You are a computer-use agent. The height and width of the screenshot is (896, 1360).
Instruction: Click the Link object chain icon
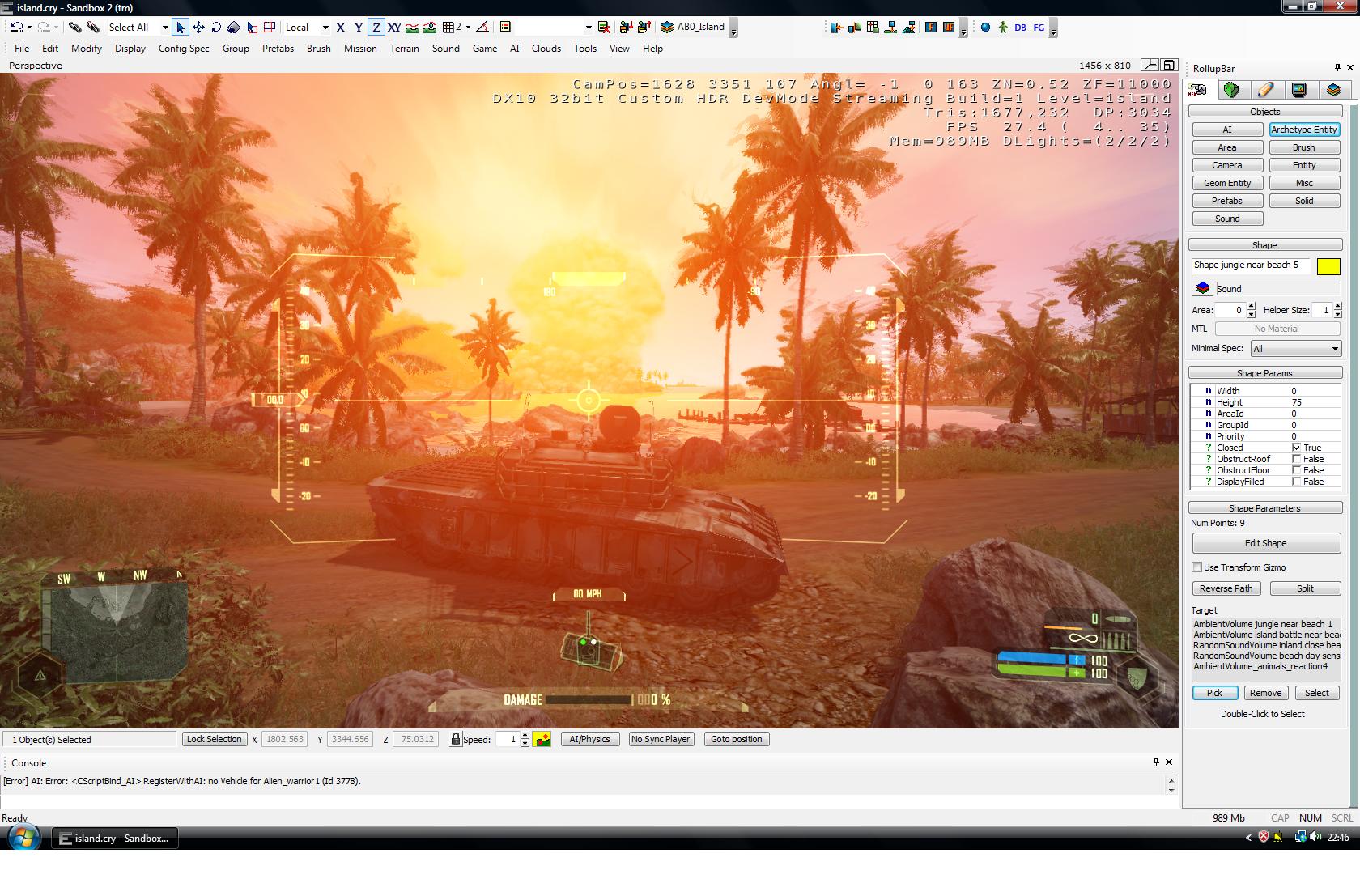pos(74,27)
